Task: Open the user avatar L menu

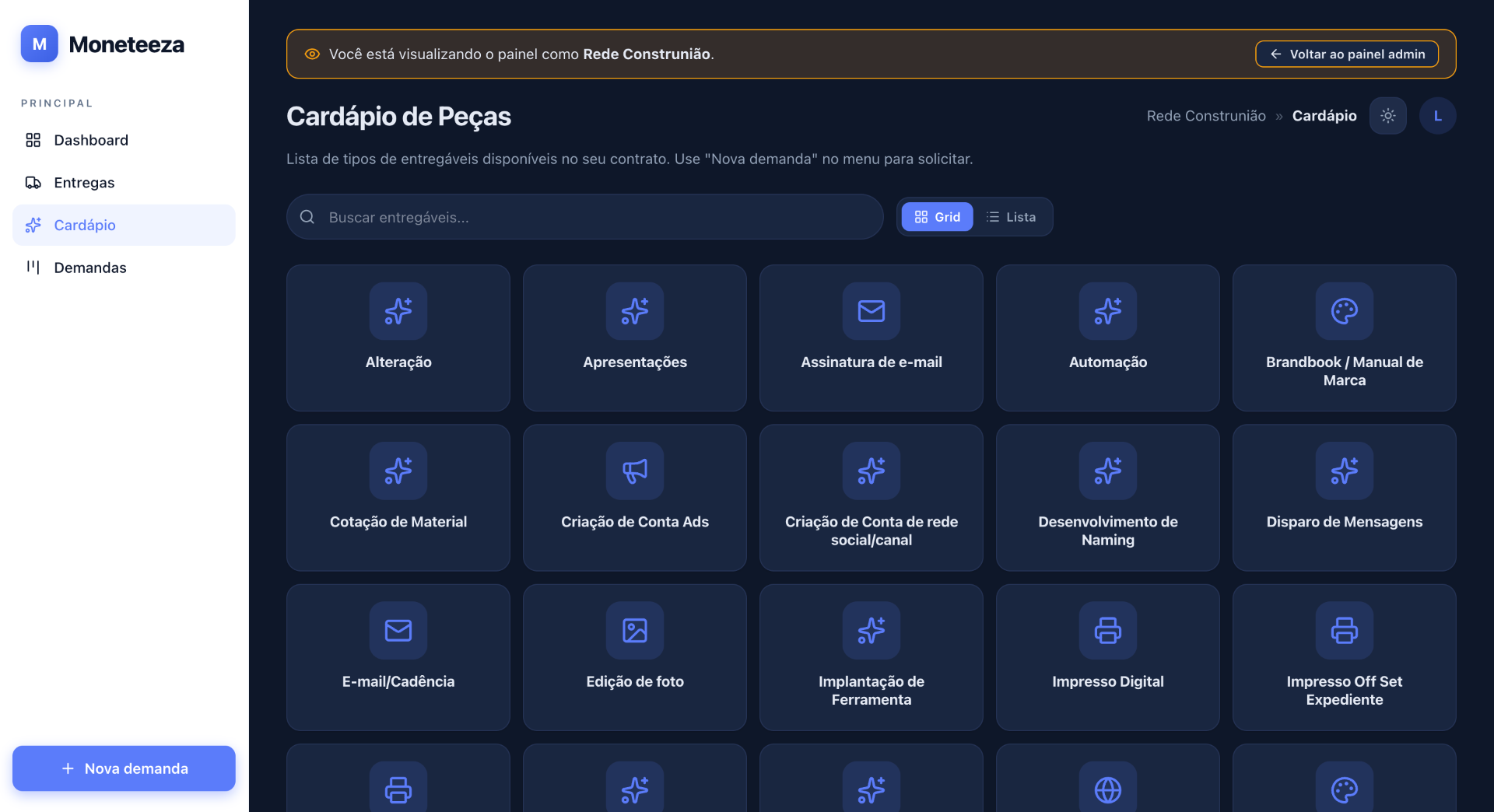Action: tap(1438, 116)
